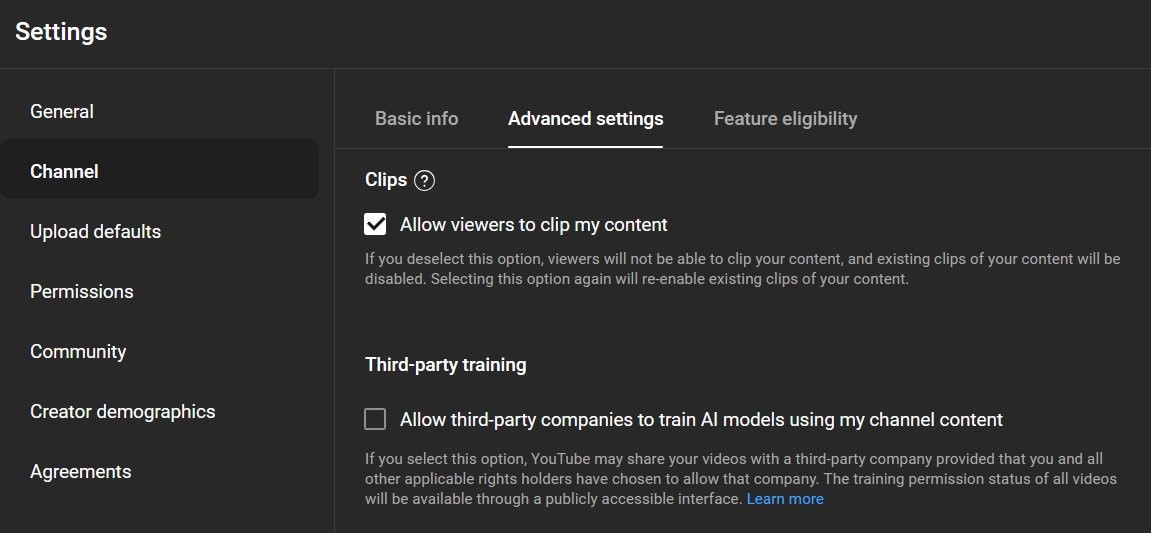Follow the Learn more link
This screenshot has height=533, width=1151.
(785, 499)
